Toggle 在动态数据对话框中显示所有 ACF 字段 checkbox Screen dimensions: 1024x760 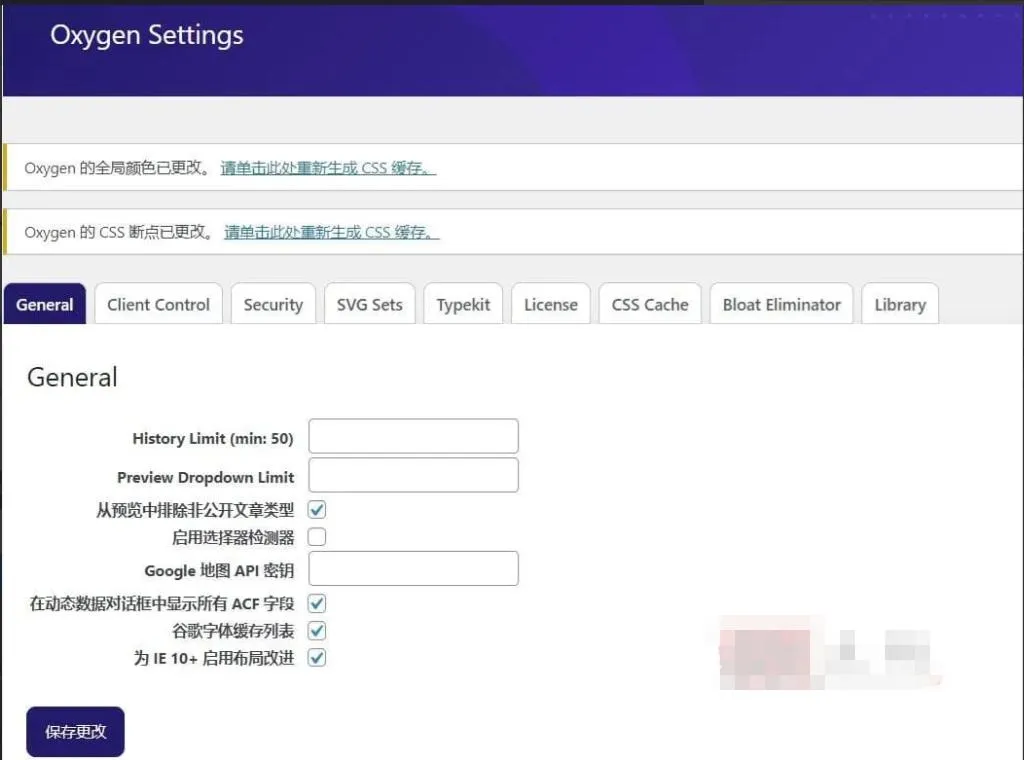(x=317, y=603)
